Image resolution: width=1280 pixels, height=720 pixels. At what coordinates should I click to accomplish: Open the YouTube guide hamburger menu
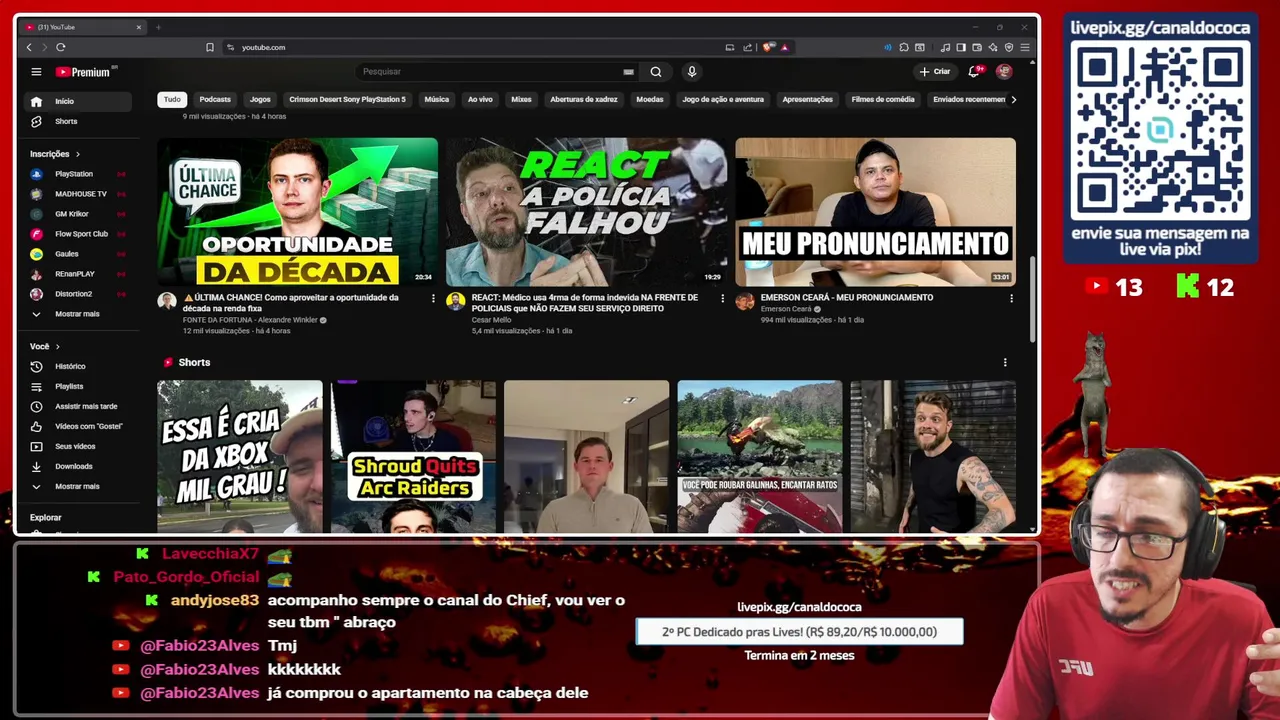[x=36, y=72]
